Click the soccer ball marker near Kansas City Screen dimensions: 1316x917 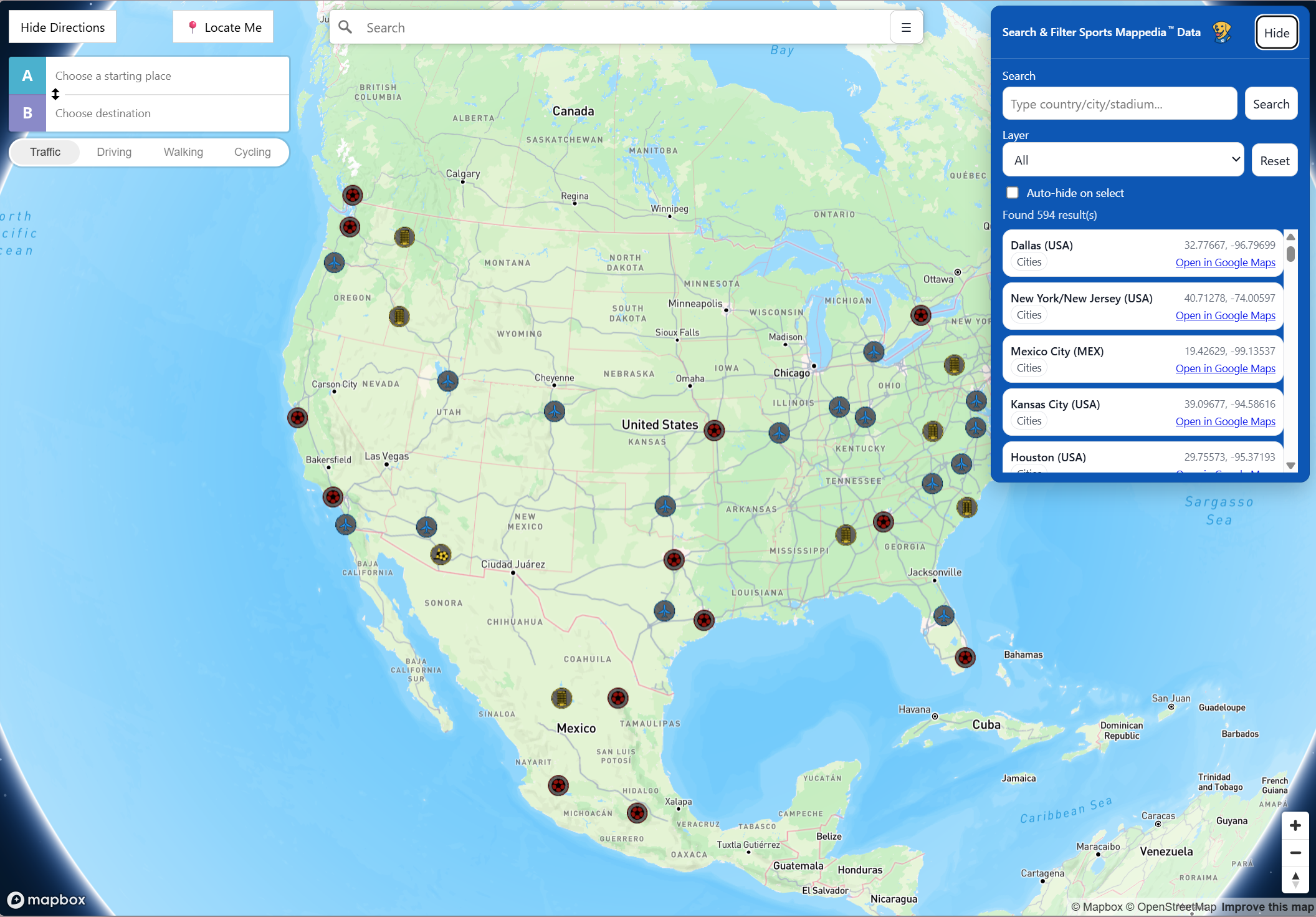(x=714, y=430)
